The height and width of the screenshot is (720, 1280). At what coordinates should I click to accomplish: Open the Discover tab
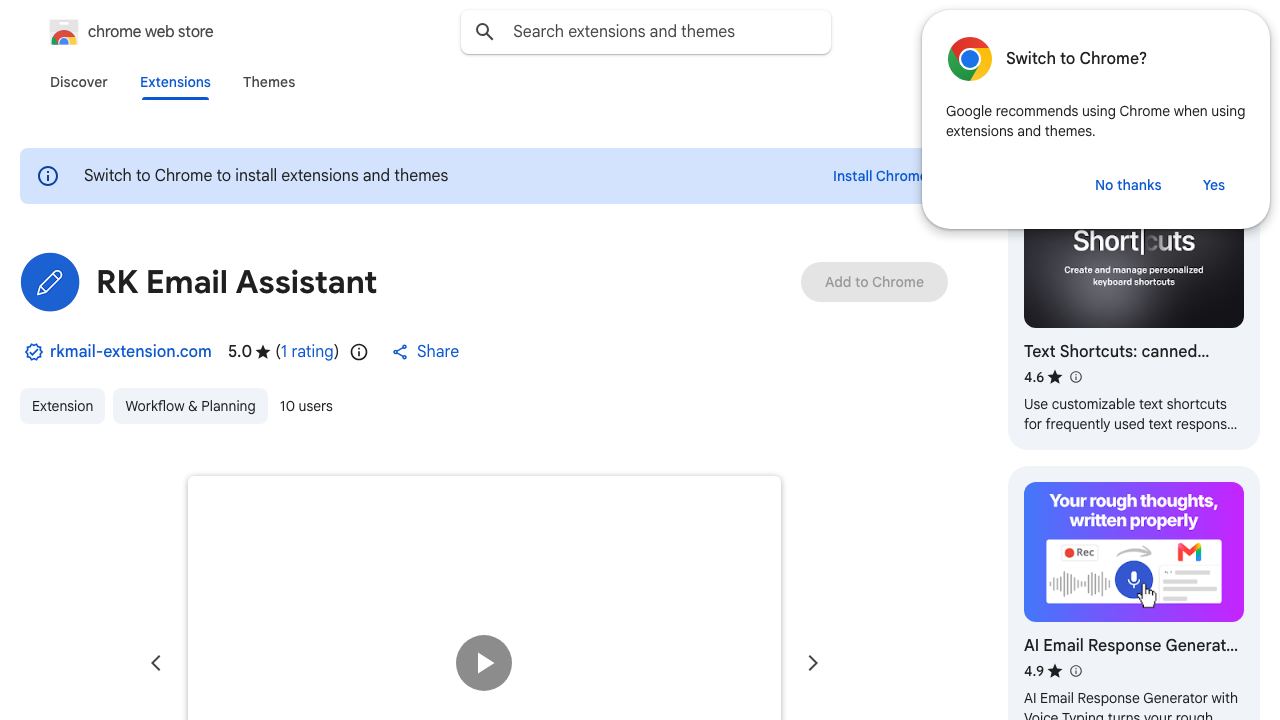79,82
